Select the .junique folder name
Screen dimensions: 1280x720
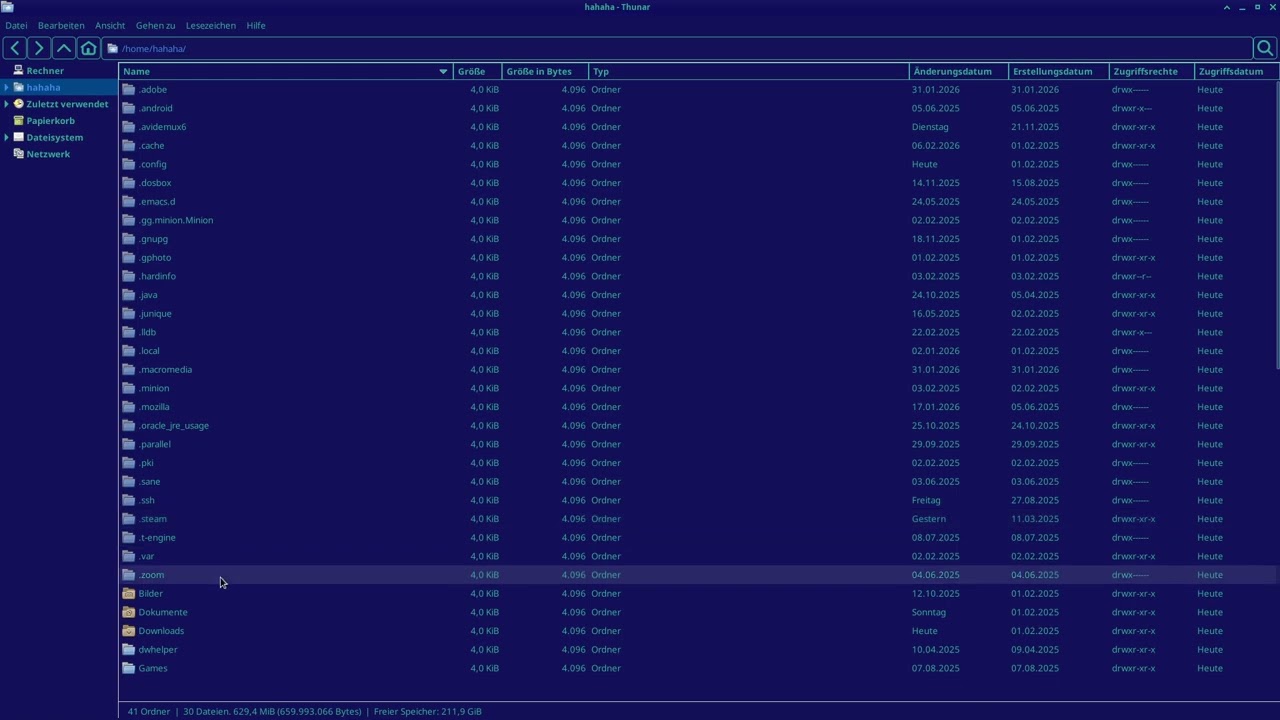click(x=155, y=313)
